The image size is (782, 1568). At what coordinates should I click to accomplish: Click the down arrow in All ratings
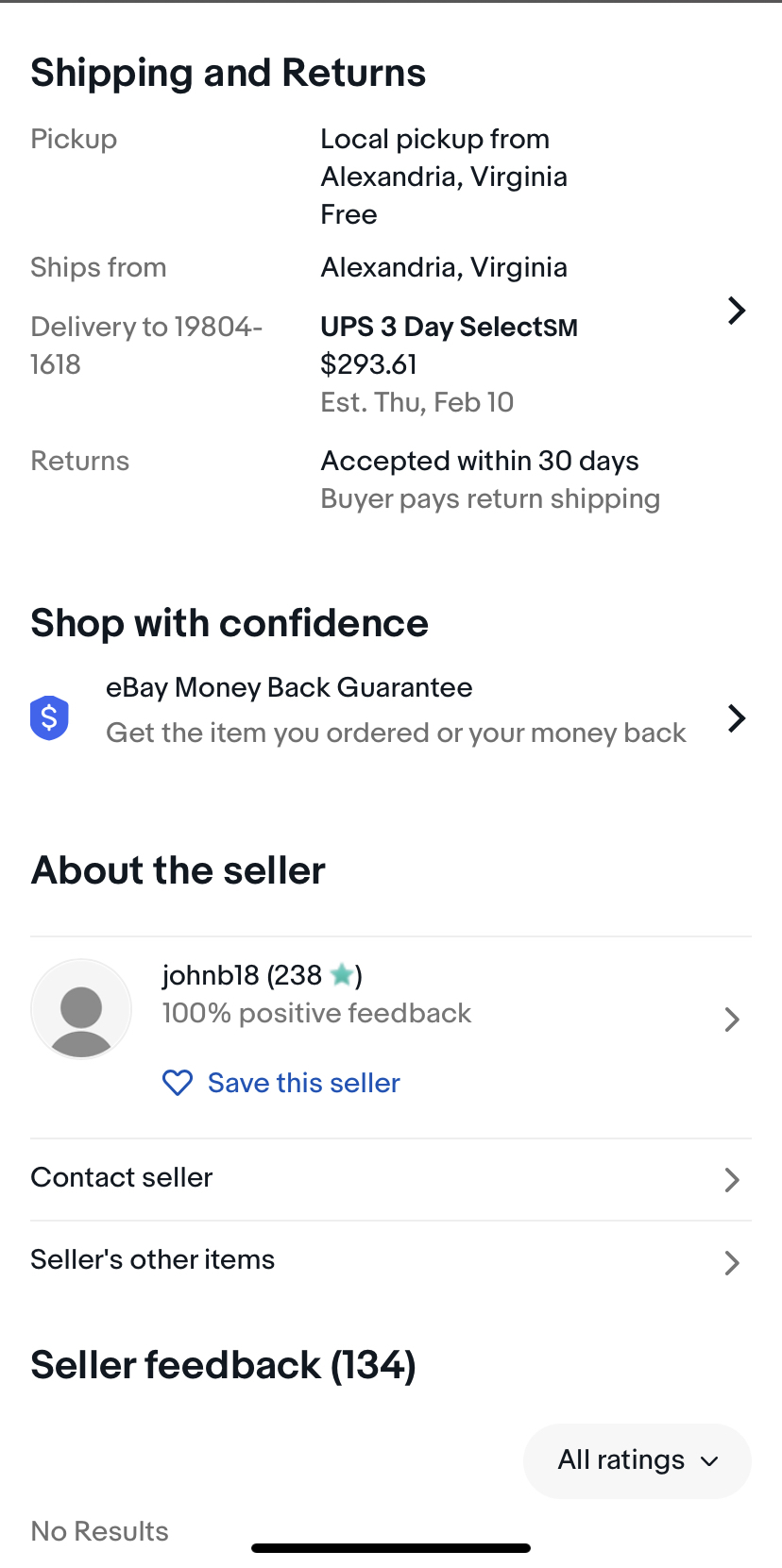tap(709, 1461)
